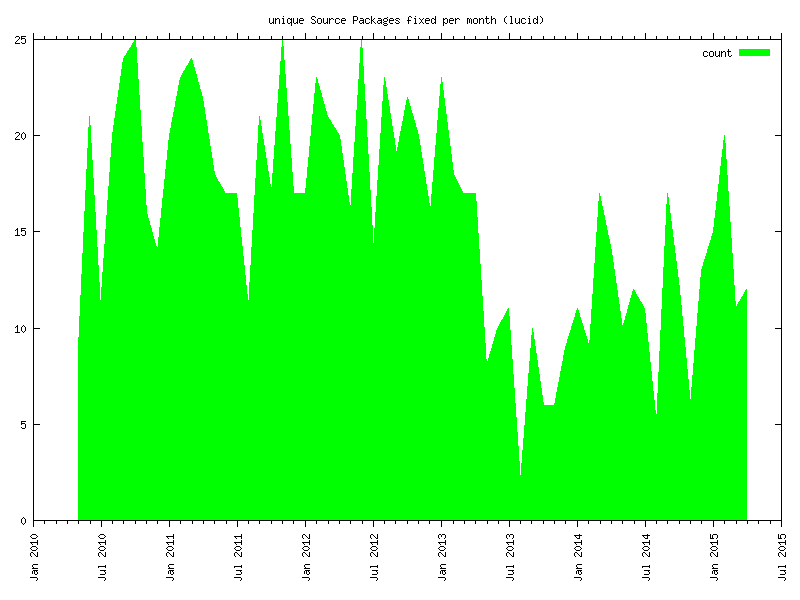Click the 'Jul 2011' x-axis label

click(238, 557)
